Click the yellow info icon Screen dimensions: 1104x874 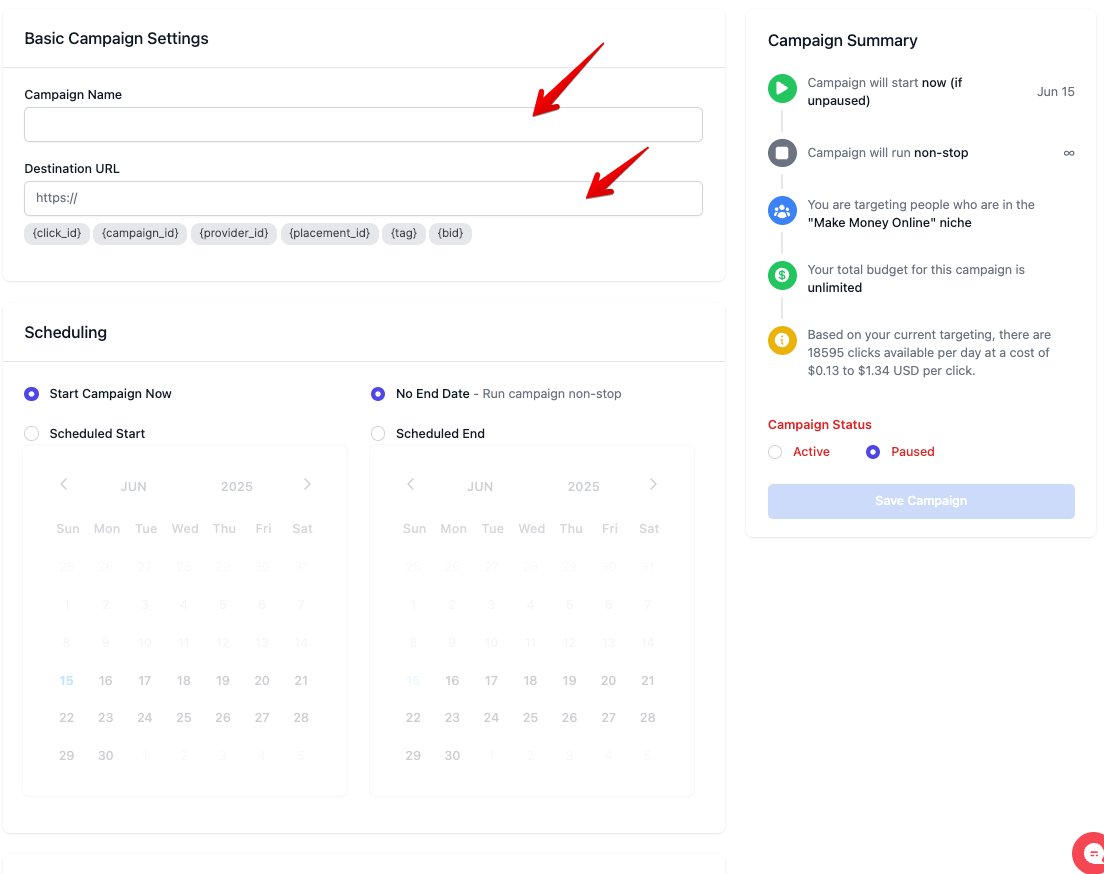(x=782, y=340)
